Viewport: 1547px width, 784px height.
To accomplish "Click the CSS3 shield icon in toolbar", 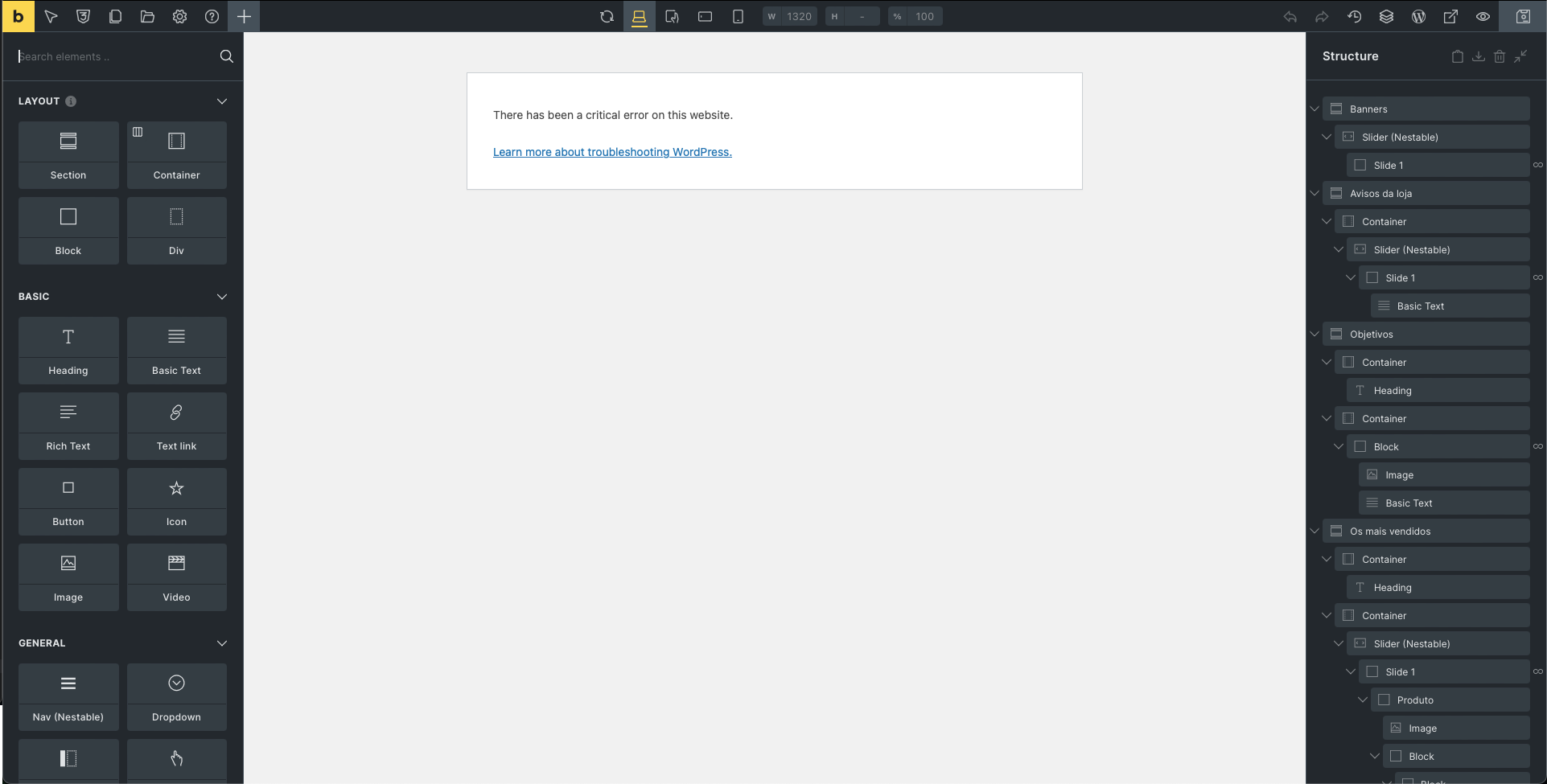I will [83, 16].
